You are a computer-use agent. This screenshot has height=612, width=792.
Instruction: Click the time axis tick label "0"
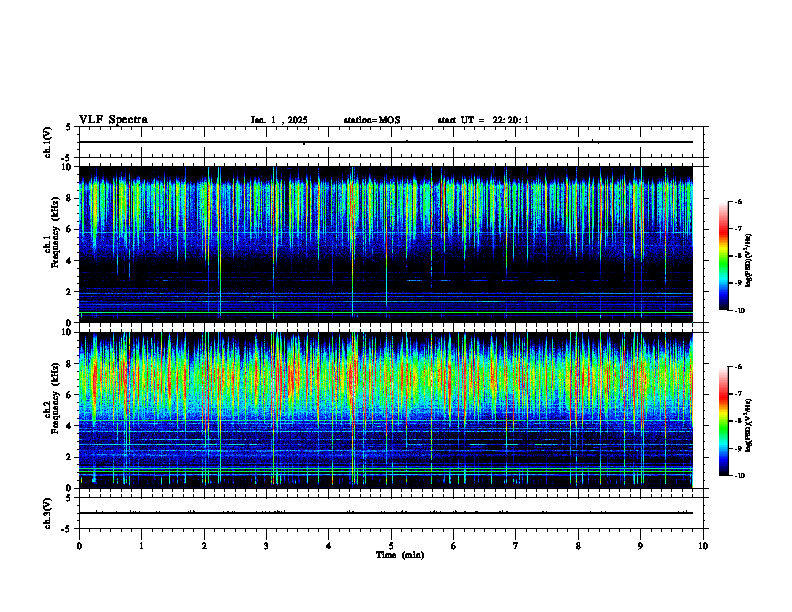click(x=79, y=546)
